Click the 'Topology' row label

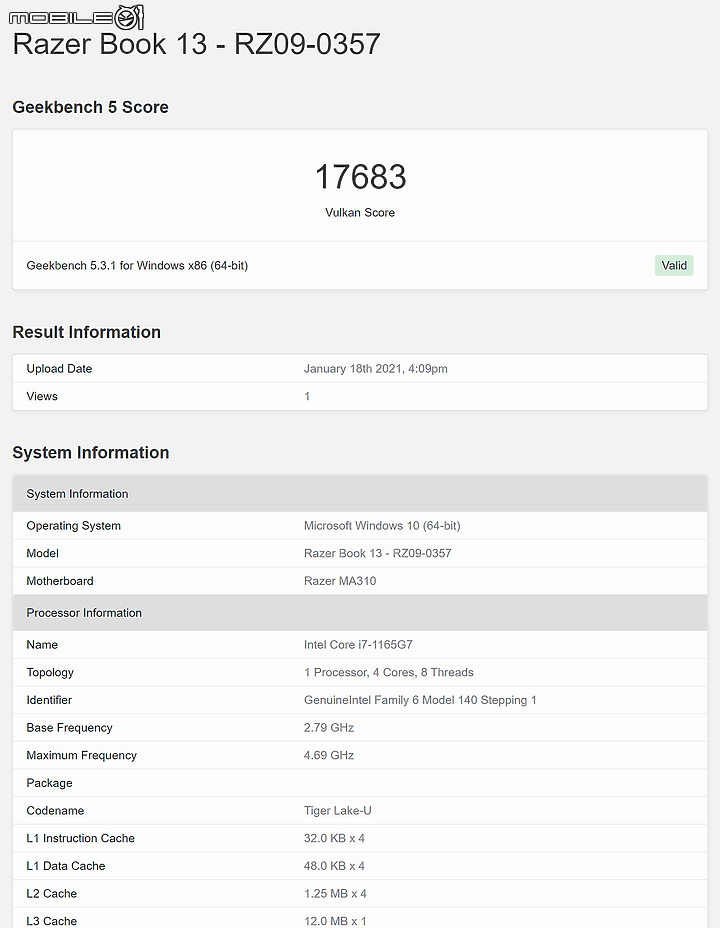coord(50,672)
